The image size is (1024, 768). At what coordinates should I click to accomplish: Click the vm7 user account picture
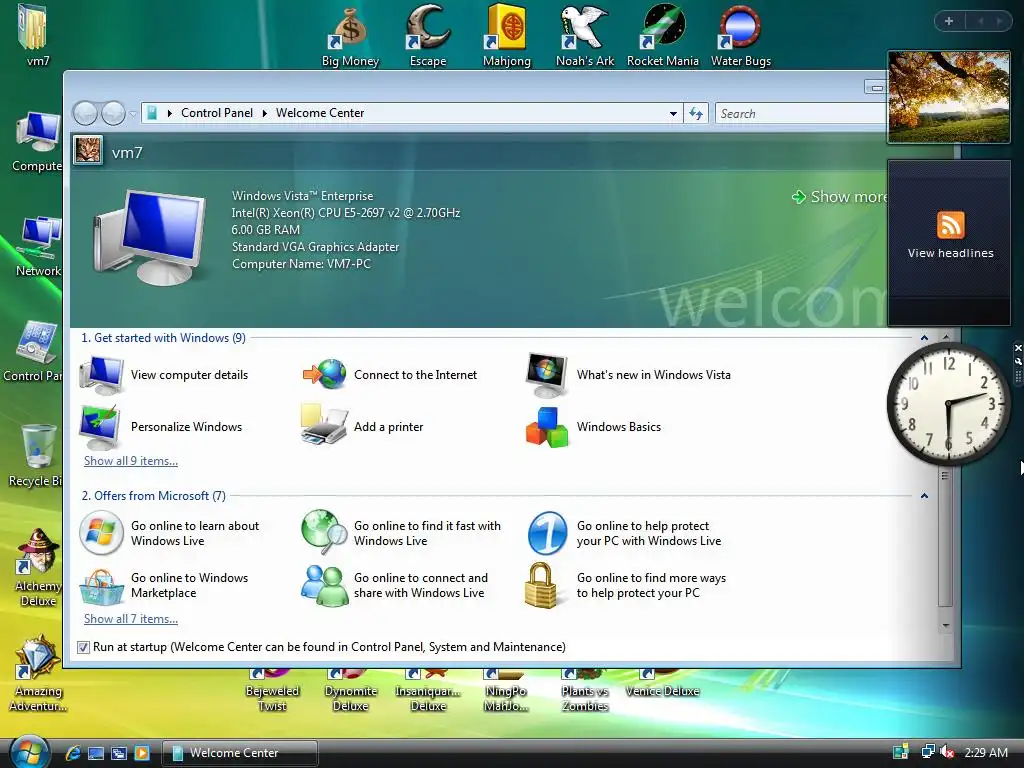pyautogui.click(x=88, y=150)
